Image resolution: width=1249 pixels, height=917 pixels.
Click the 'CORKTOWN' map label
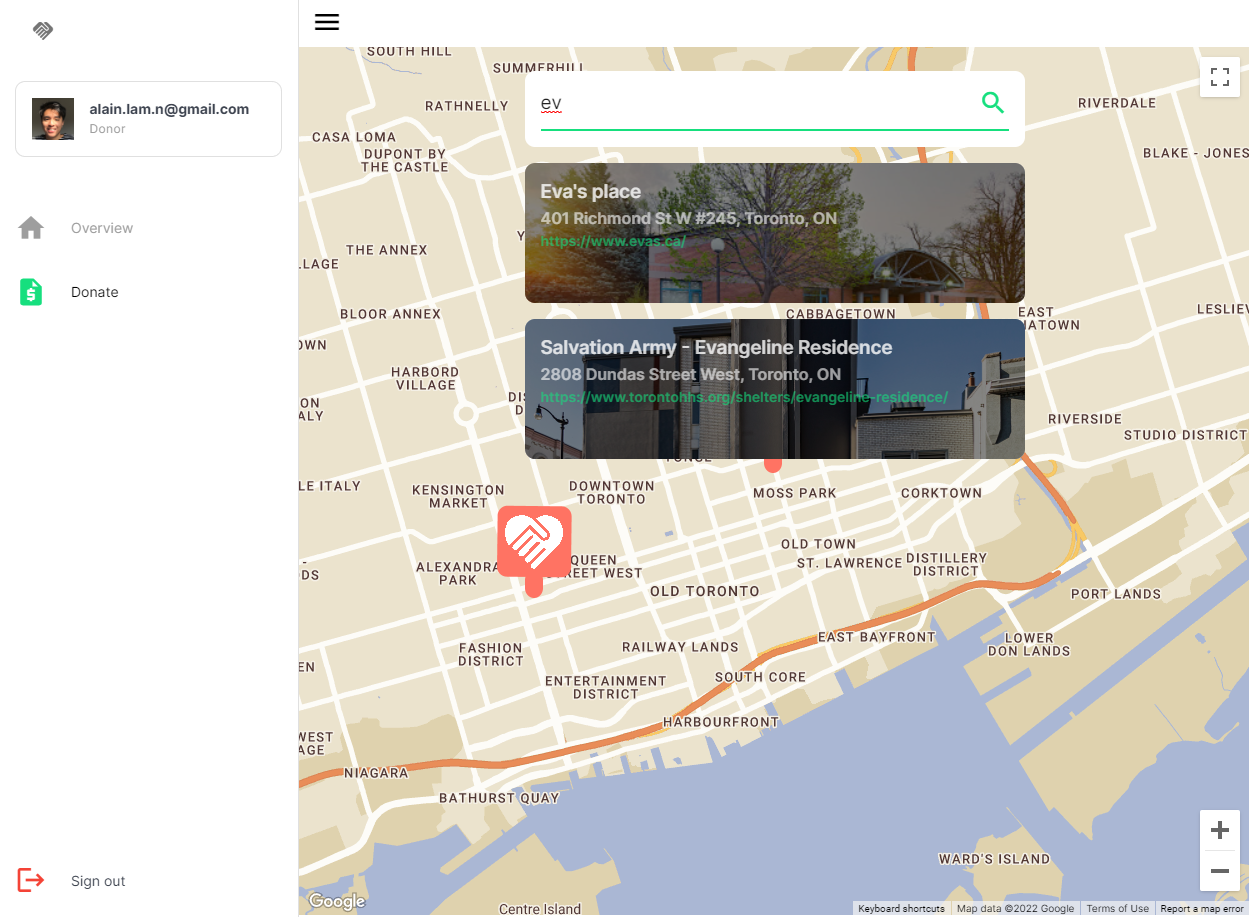pyautogui.click(x=941, y=493)
